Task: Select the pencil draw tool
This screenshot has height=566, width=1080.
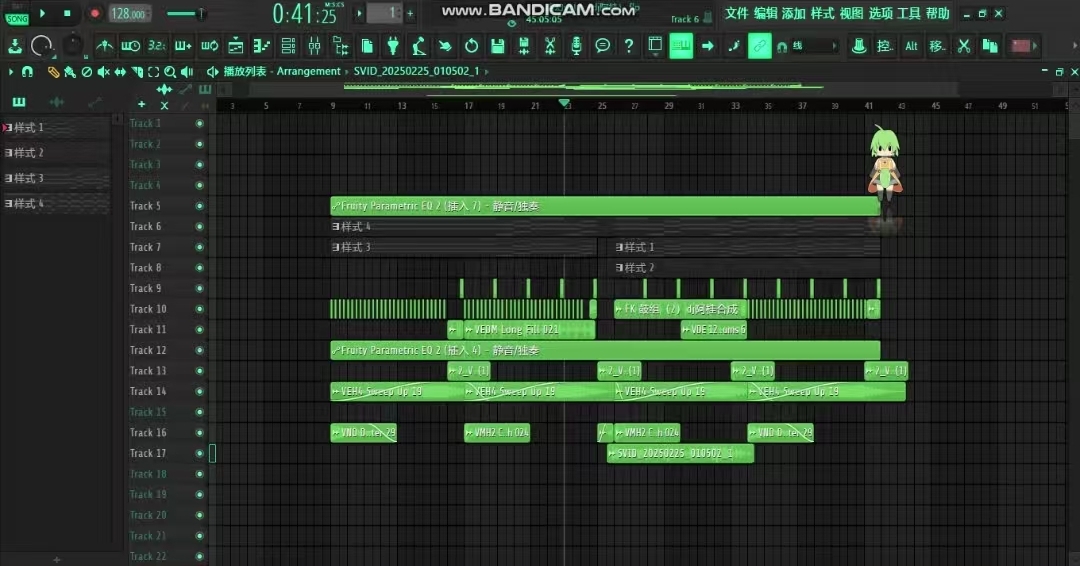Action: pyautogui.click(x=53, y=72)
